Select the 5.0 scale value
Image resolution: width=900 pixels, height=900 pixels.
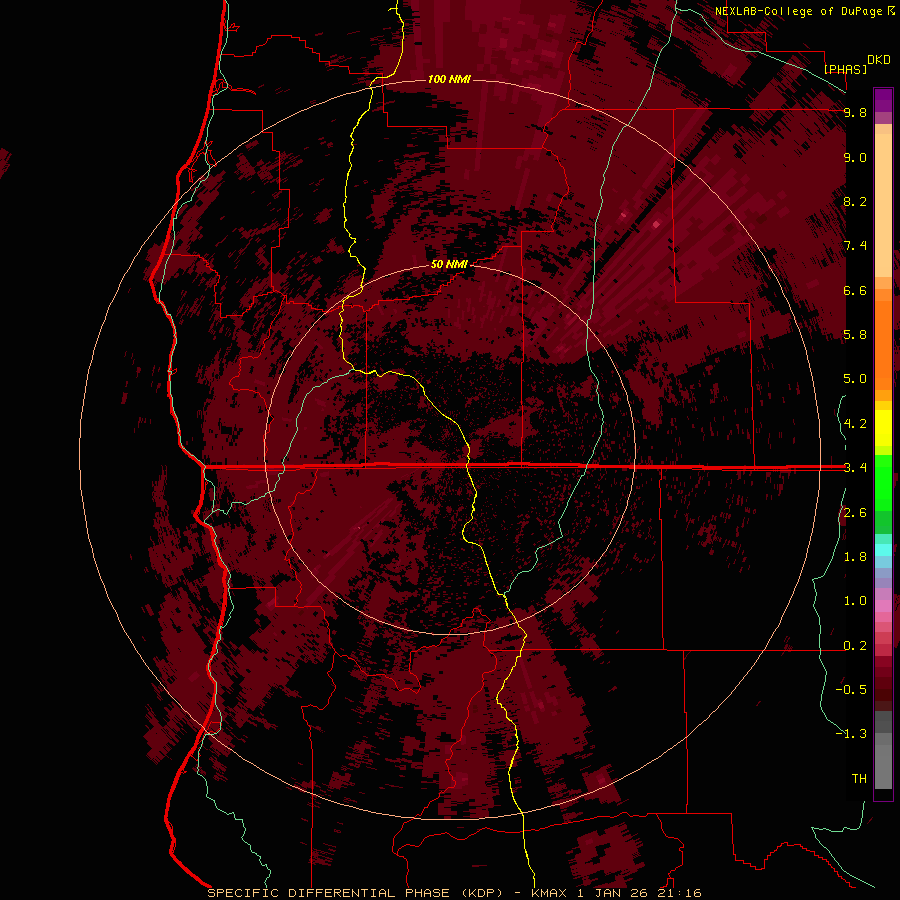(x=855, y=379)
